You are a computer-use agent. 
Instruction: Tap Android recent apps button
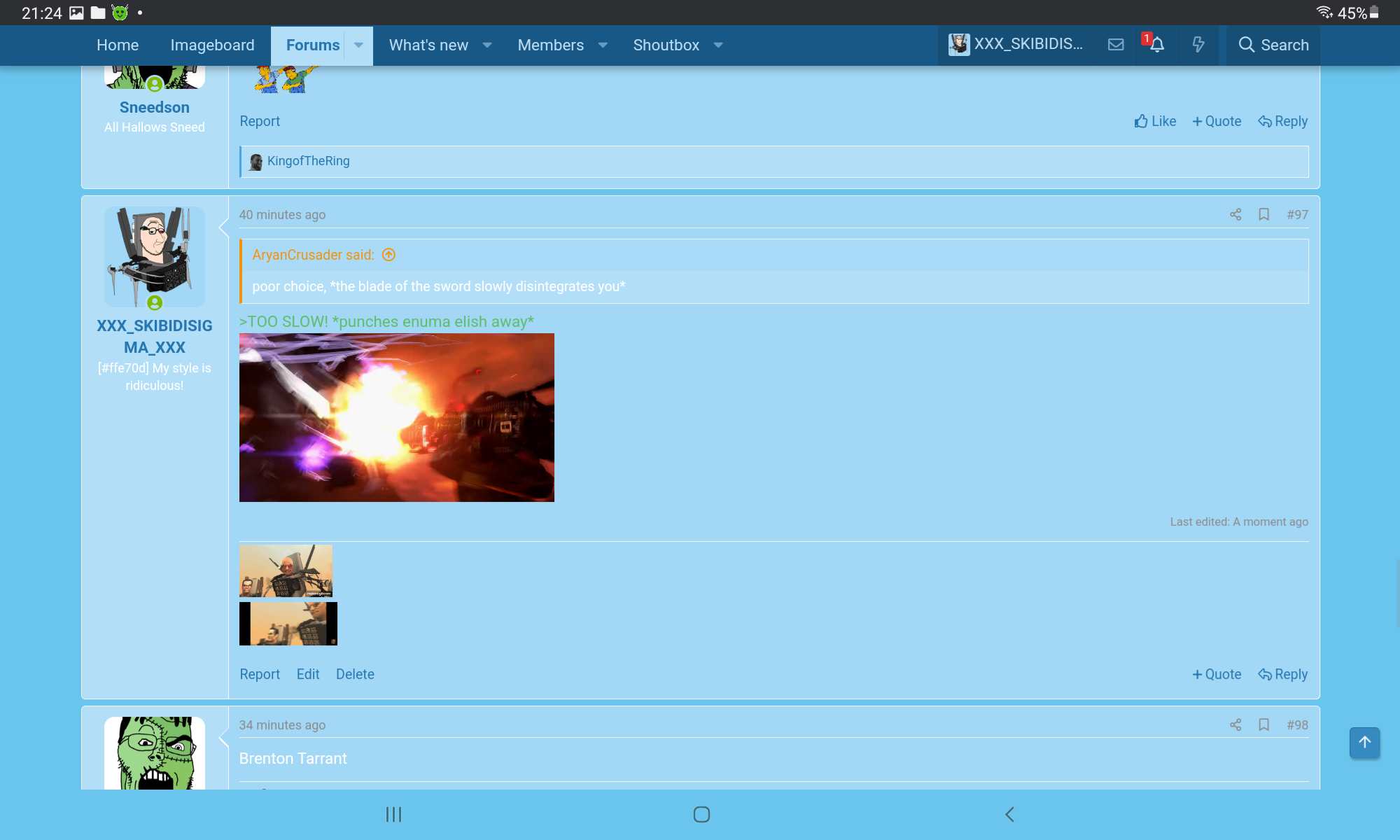tap(393, 814)
